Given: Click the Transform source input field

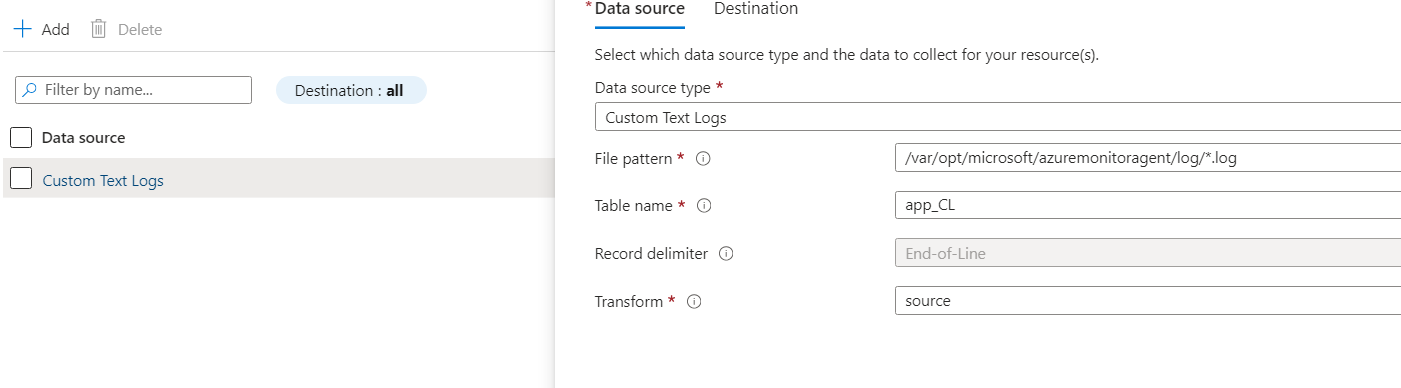Looking at the screenshot, I should pos(1148,300).
